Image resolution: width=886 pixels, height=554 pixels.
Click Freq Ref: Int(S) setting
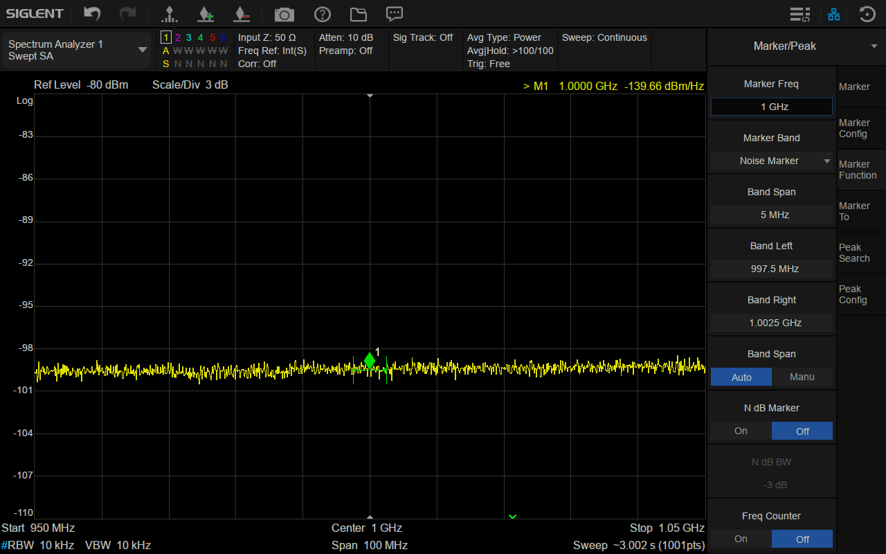272,51
